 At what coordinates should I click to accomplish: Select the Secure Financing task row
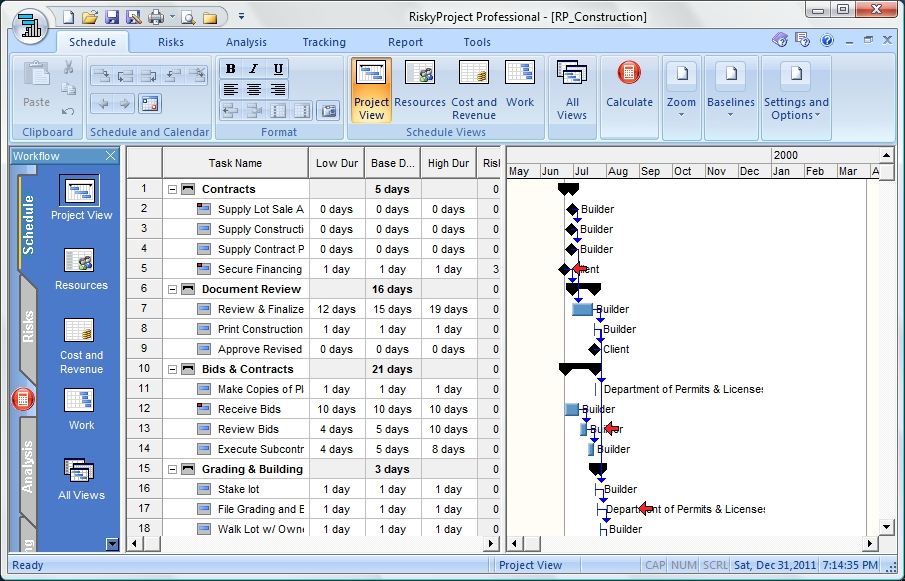pyautogui.click(x=313, y=269)
